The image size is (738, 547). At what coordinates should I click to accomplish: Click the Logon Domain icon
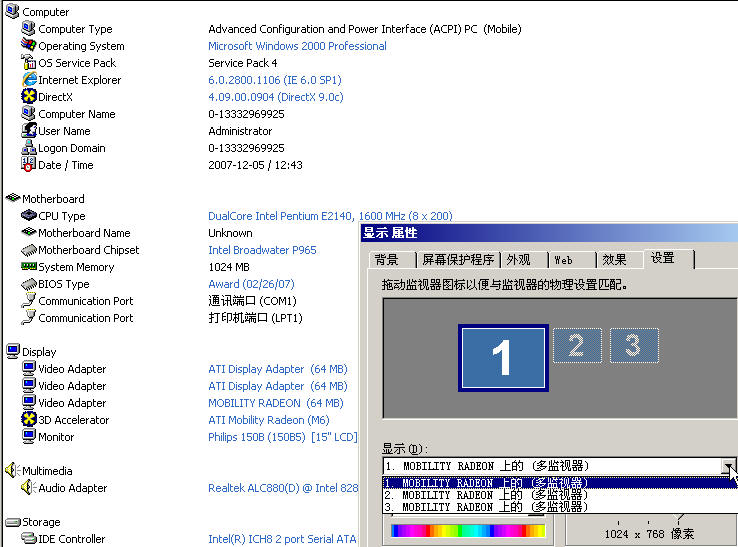pos(29,147)
